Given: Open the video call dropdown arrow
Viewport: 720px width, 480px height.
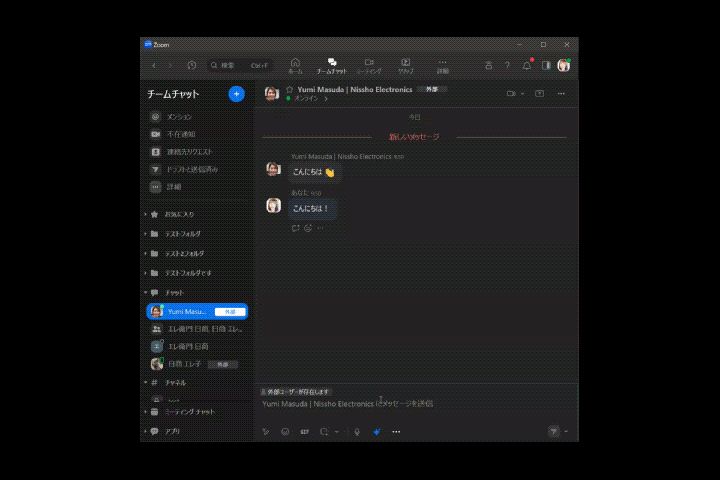Looking at the screenshot, I should point(522,94).
